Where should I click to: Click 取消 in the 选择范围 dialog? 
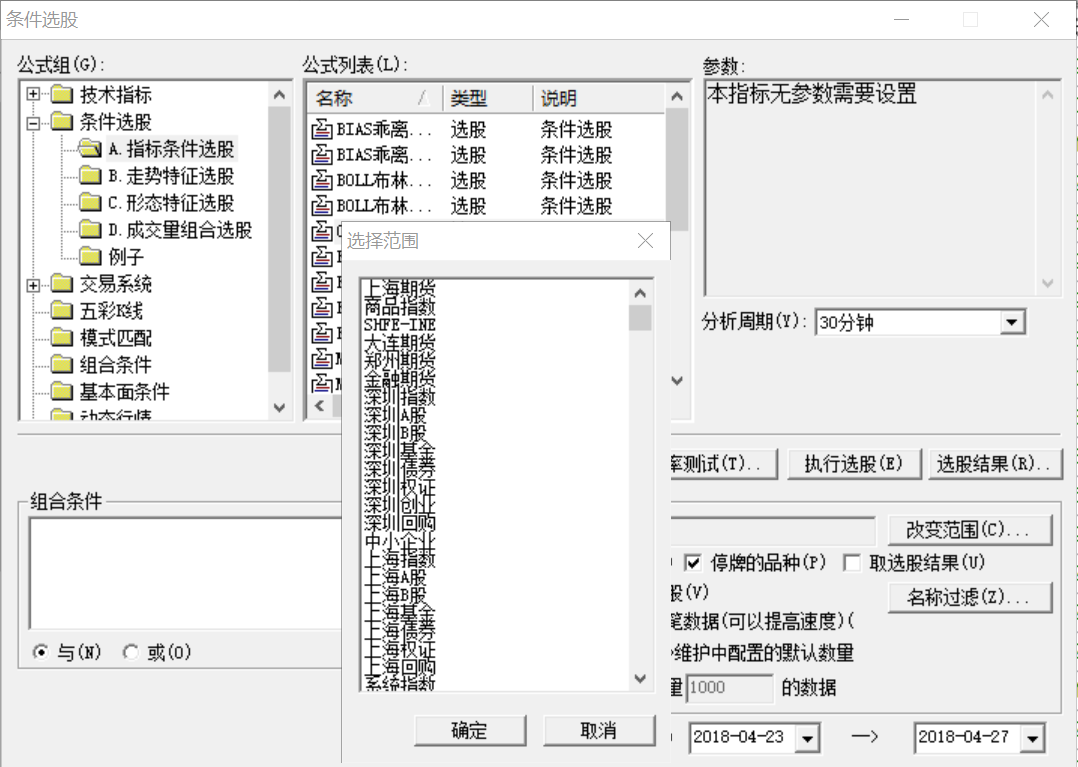click(x=599, y=731)
